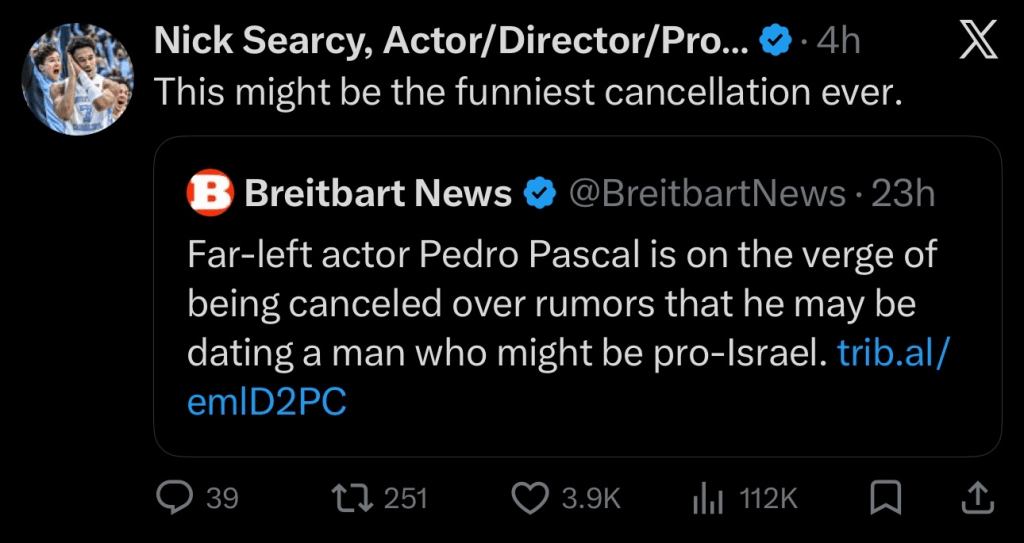Click the 251 reposts count

pyautogui.click(x=405, y=497)
